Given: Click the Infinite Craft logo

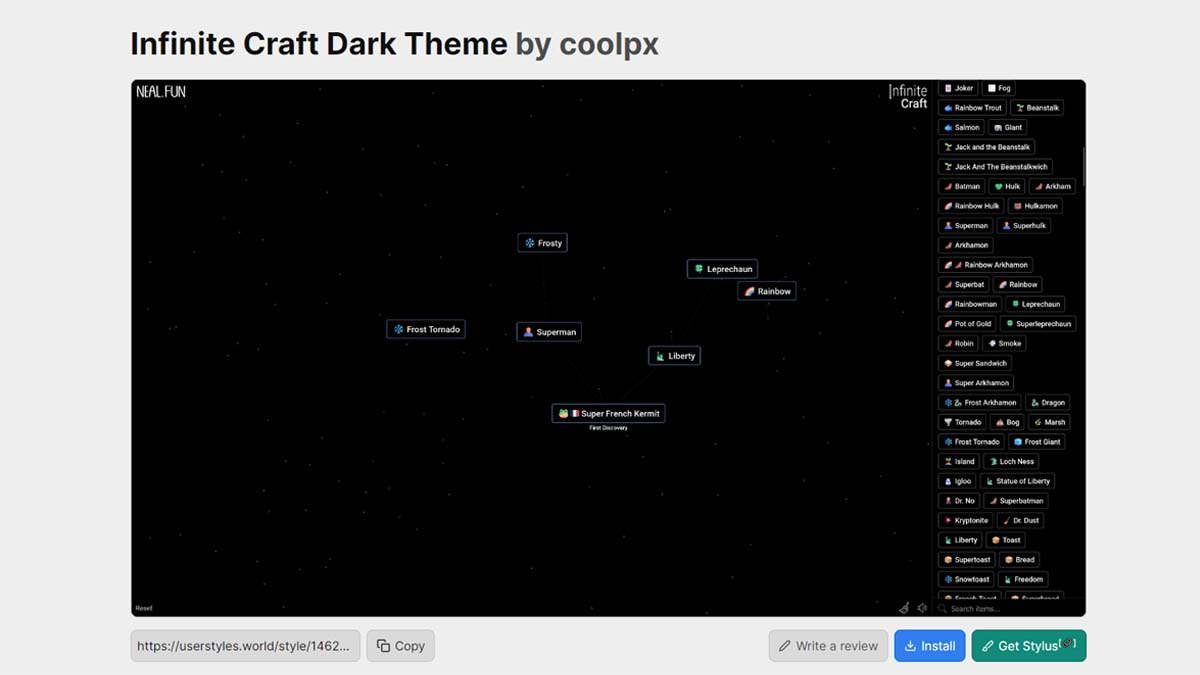Looking at the screenshot, I should (x=909, y=97).
